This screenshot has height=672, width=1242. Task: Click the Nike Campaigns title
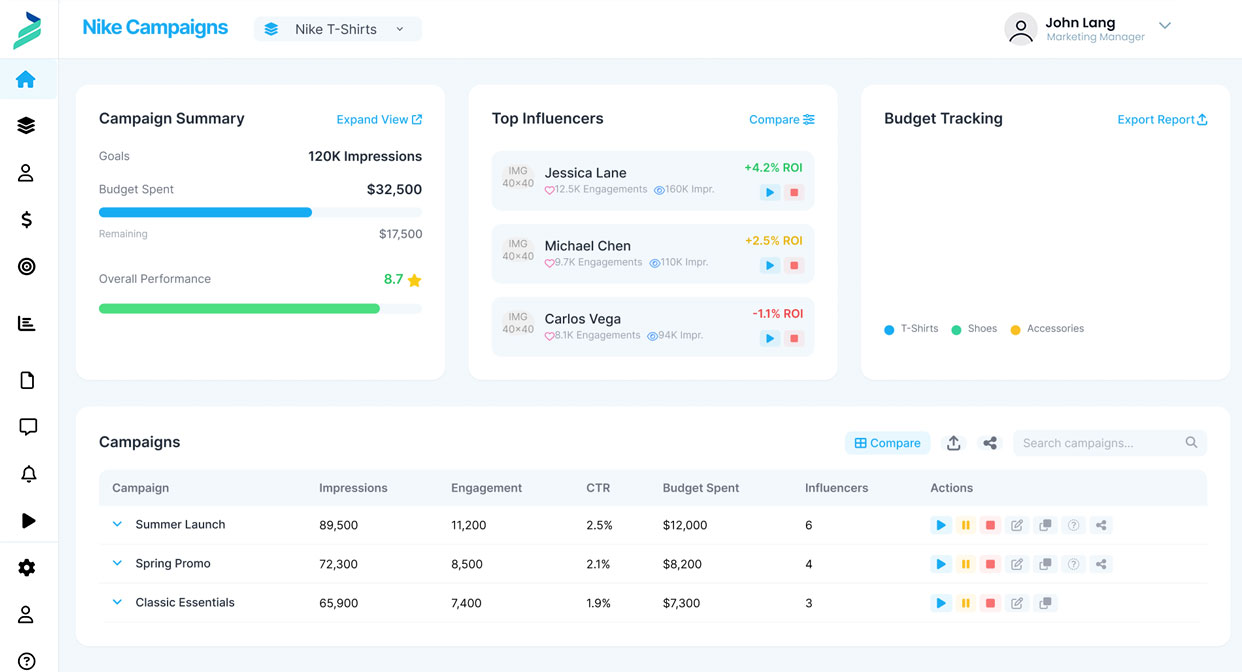click(x=155, y=28)
